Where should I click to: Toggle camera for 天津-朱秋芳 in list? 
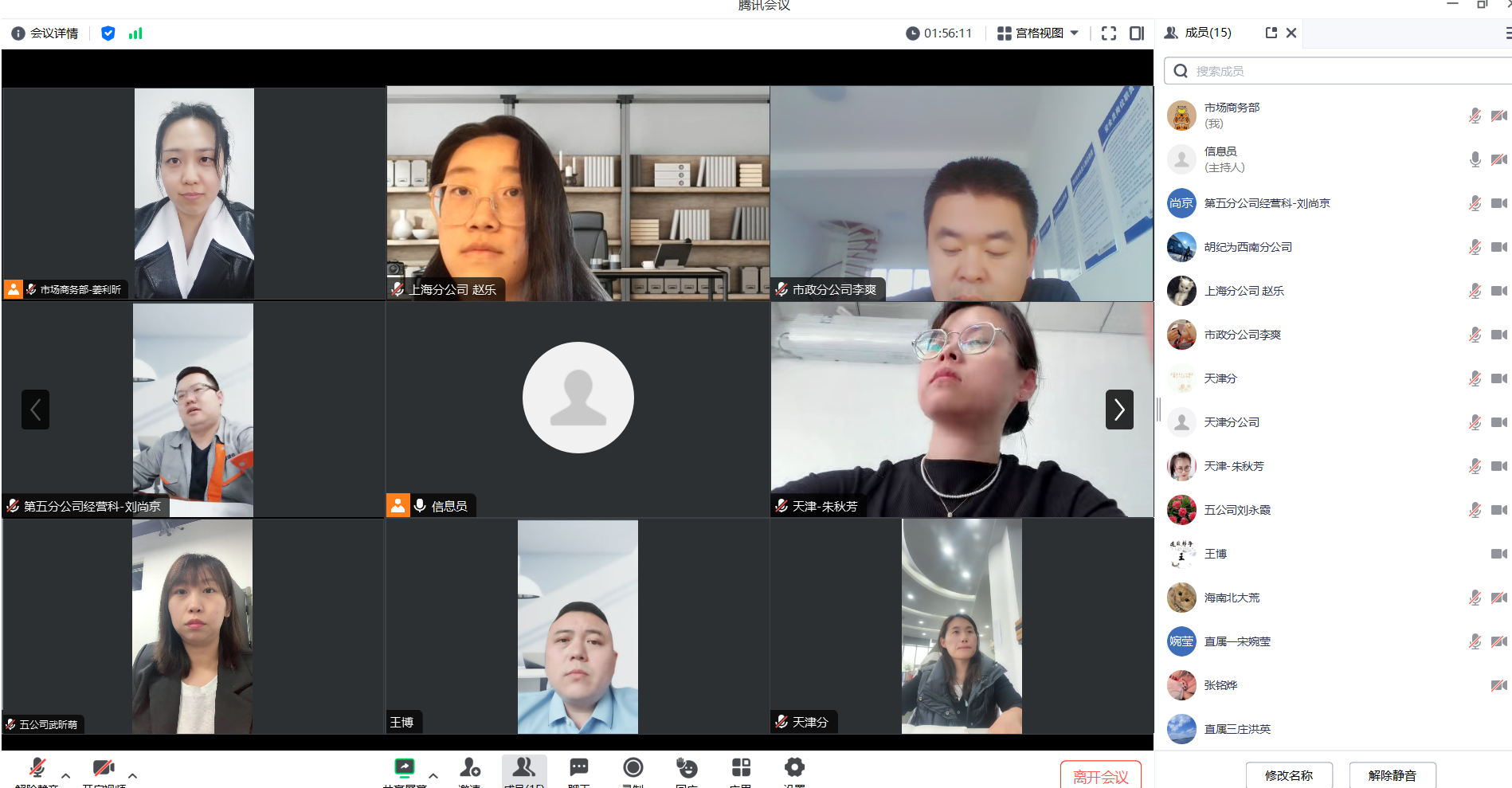pos(1499,466)
